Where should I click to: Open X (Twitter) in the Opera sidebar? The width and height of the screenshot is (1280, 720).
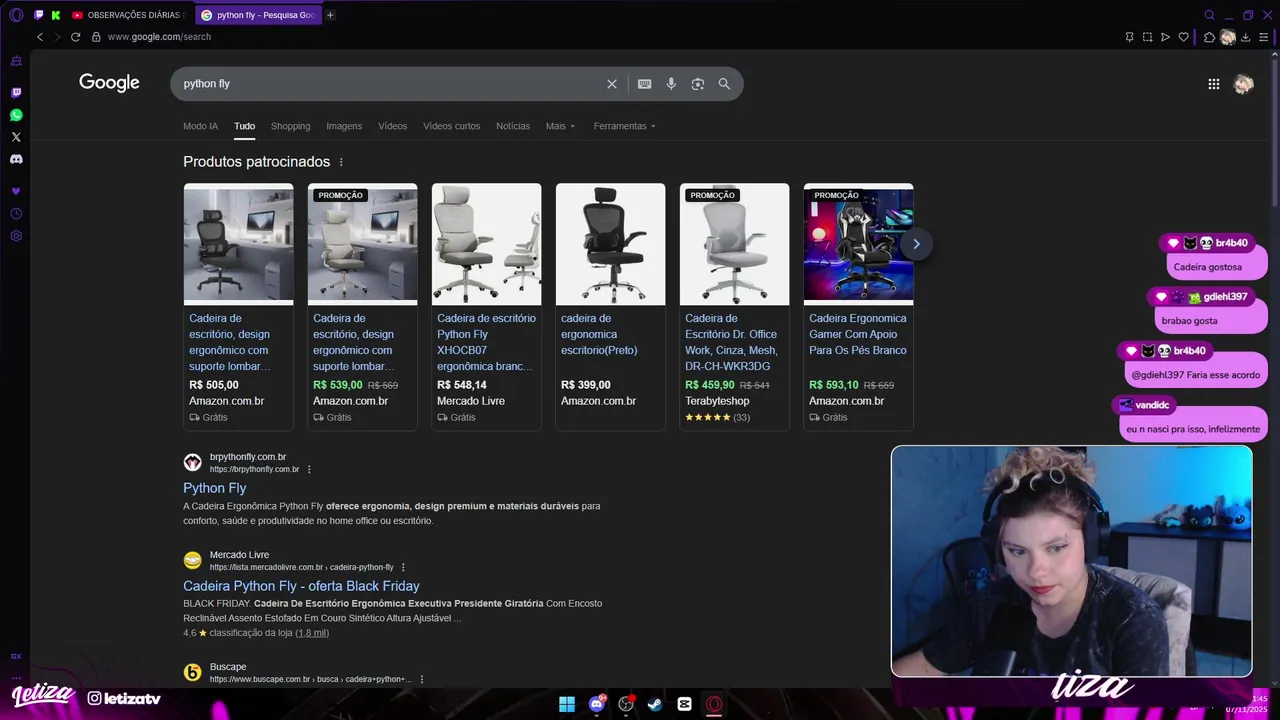(16, 137)
